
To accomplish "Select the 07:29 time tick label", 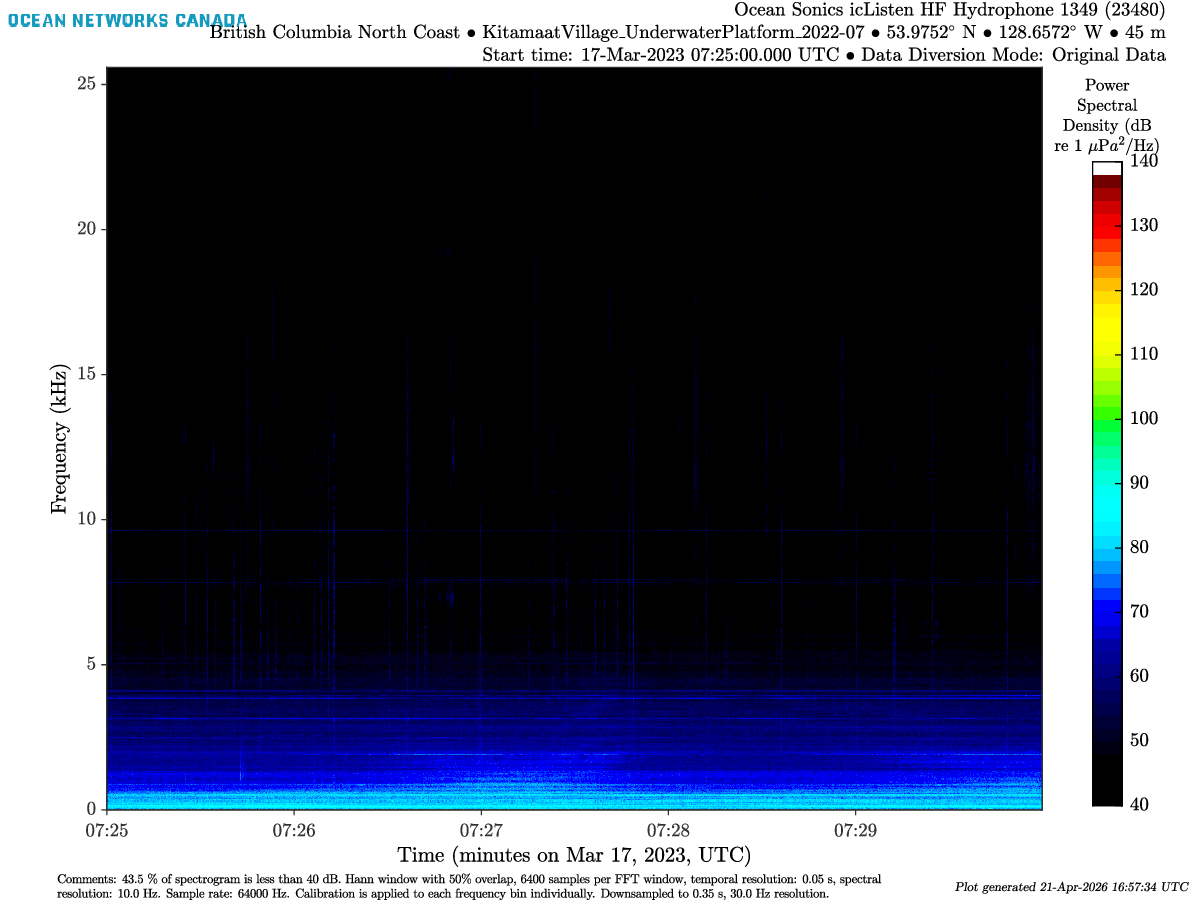I will click(x=855, y=830).
